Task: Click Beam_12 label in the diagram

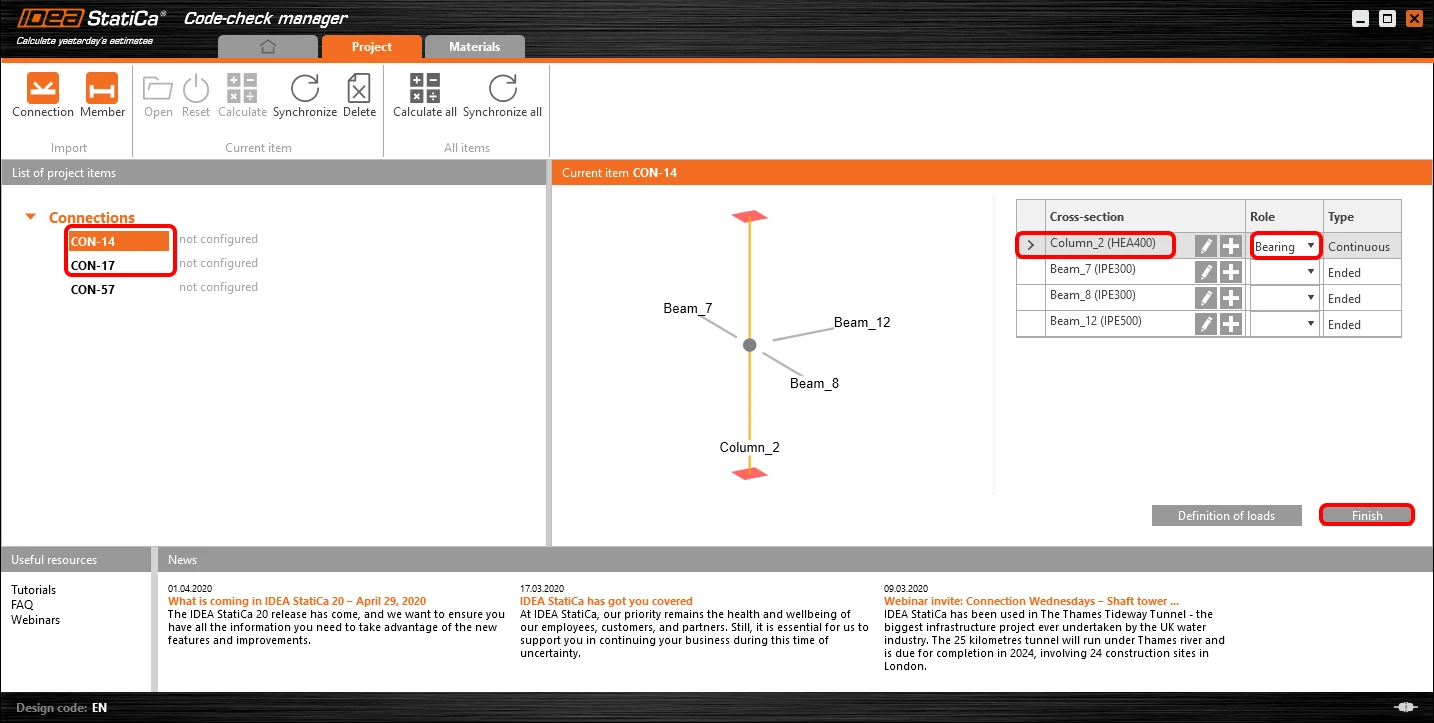Action: pyautogui.click(x=862, y=322)
